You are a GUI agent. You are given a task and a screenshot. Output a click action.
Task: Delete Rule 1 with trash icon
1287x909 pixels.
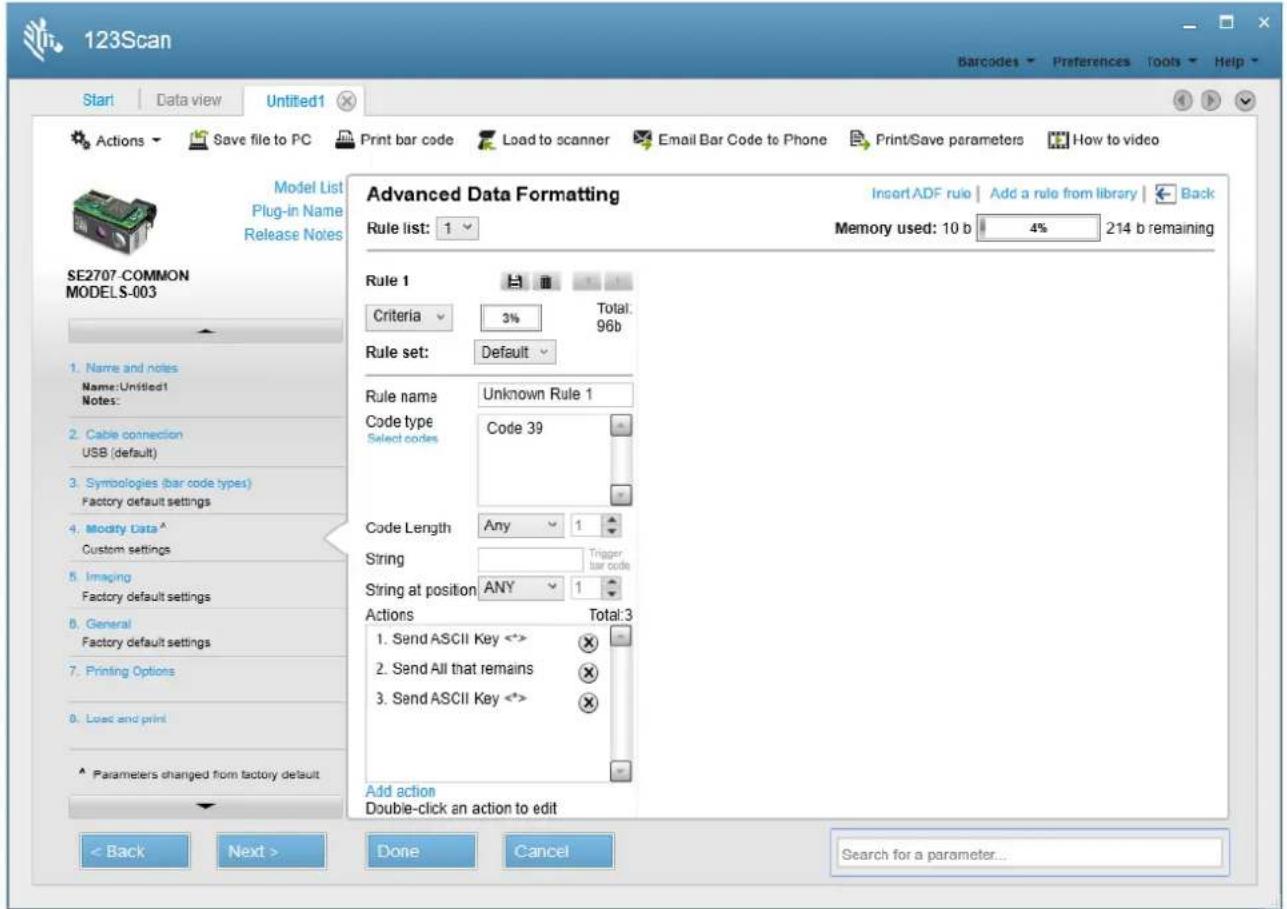pos(544,283)
